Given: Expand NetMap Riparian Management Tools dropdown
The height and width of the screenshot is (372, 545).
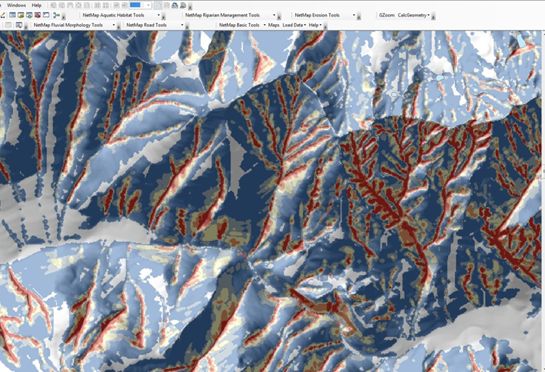Looking at the screenshot, I should click(274, 15).
